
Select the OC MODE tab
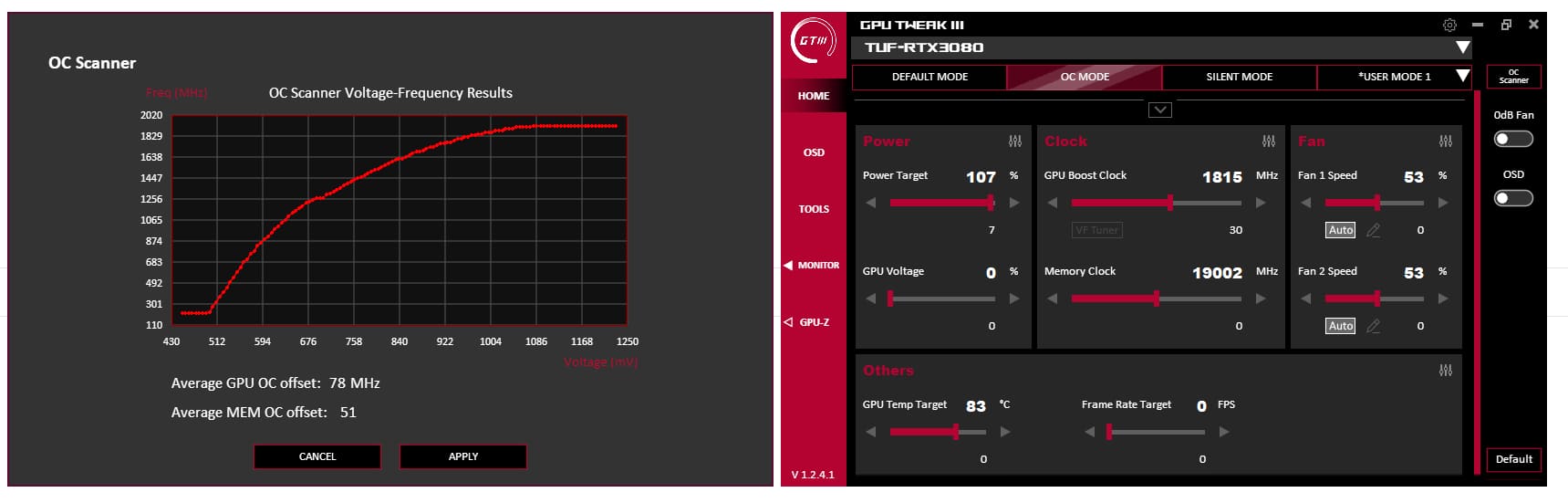click(1085, 77)
